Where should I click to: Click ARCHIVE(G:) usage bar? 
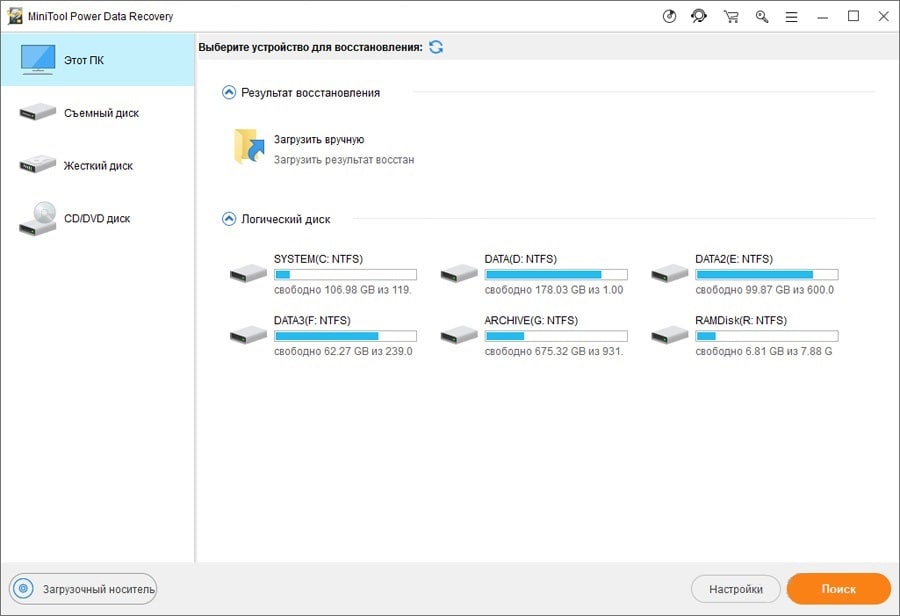pyautogui.click(x=556, y=336)
